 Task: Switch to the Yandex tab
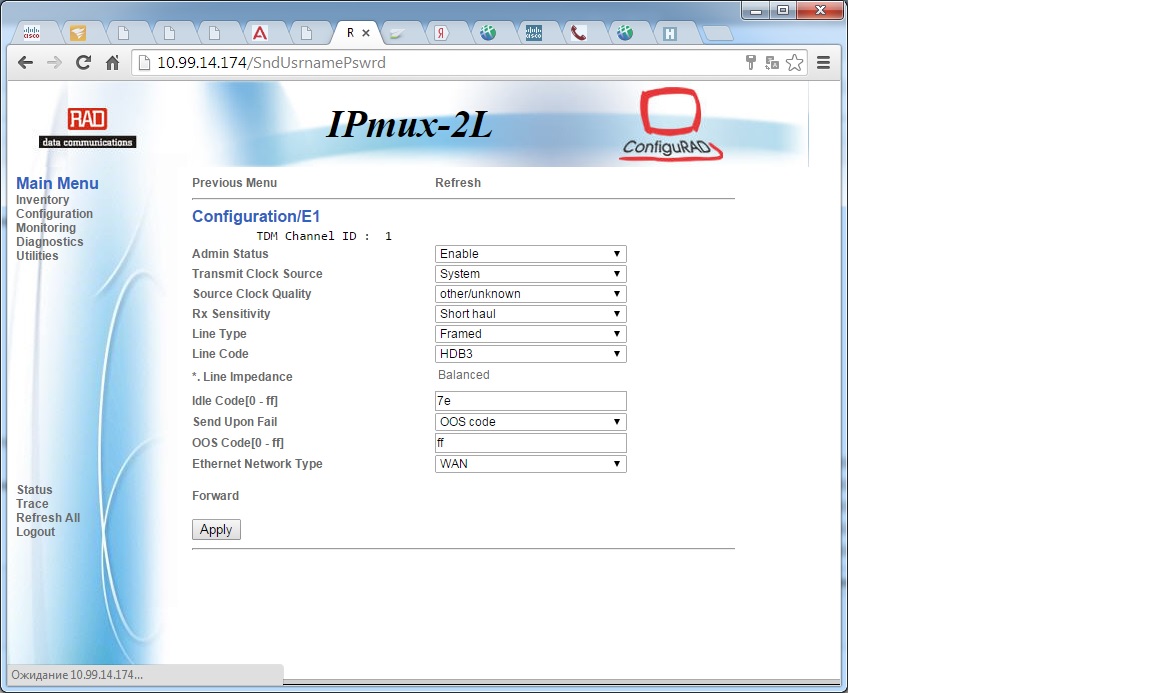coord(441,33)
